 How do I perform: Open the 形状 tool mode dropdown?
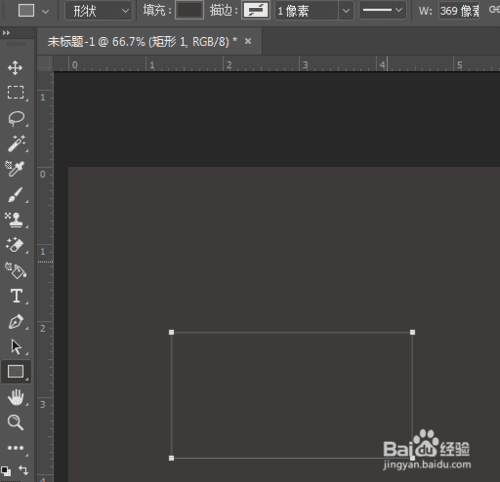pyautogui.click(x=98, y=11)
